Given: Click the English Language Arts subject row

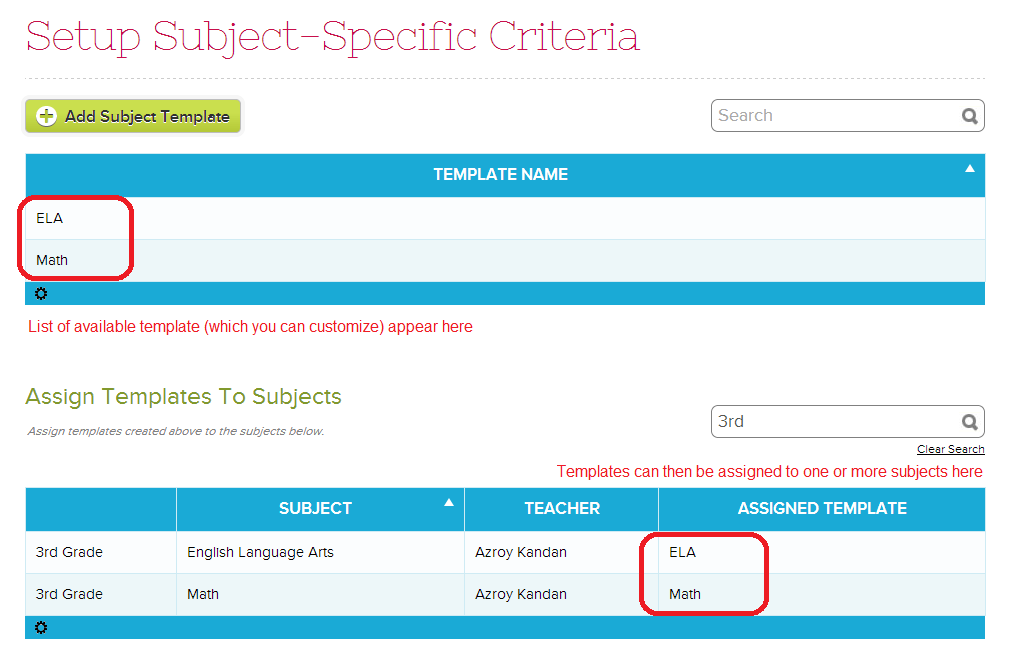Looking at the screenshot, I should (260, 552).
